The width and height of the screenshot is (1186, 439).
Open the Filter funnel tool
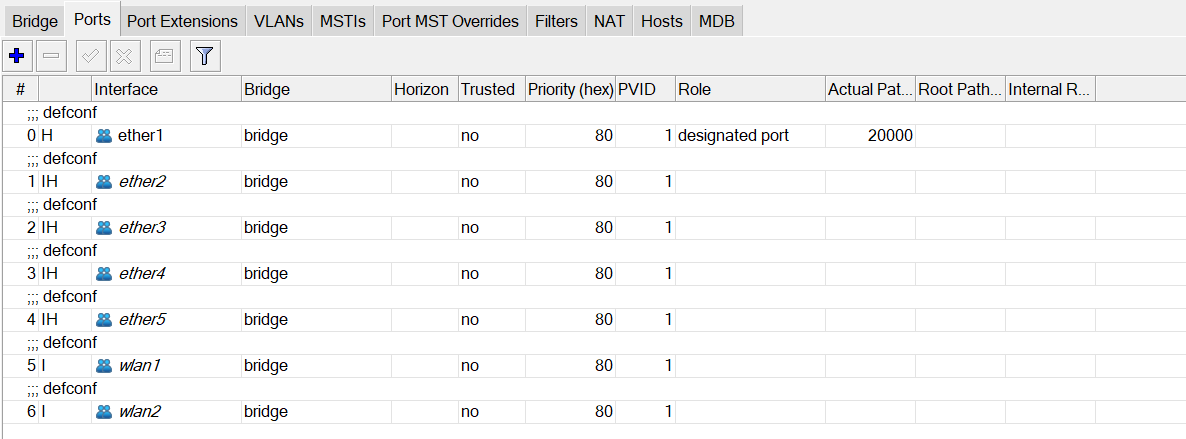click(x=204, y=56)
